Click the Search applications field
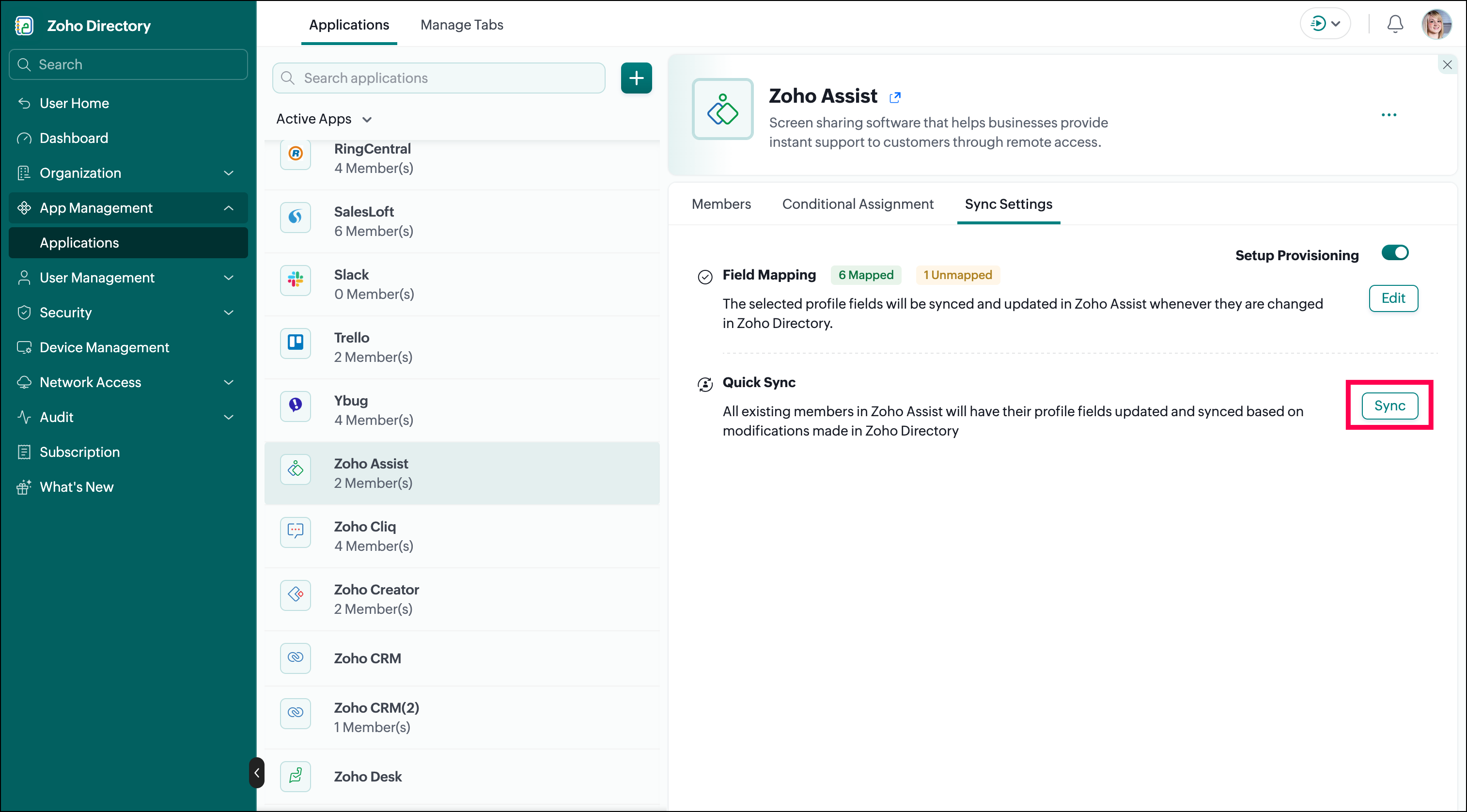The height and width of the screenshot is (812, 1467). click(x=438, y=78)
